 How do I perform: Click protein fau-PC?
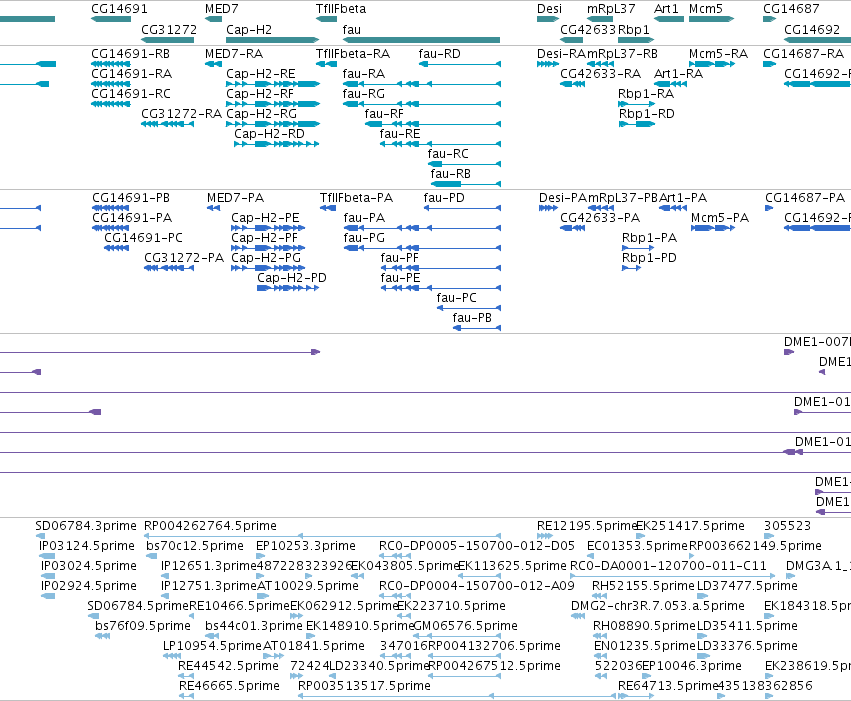[x=456, y=298]
